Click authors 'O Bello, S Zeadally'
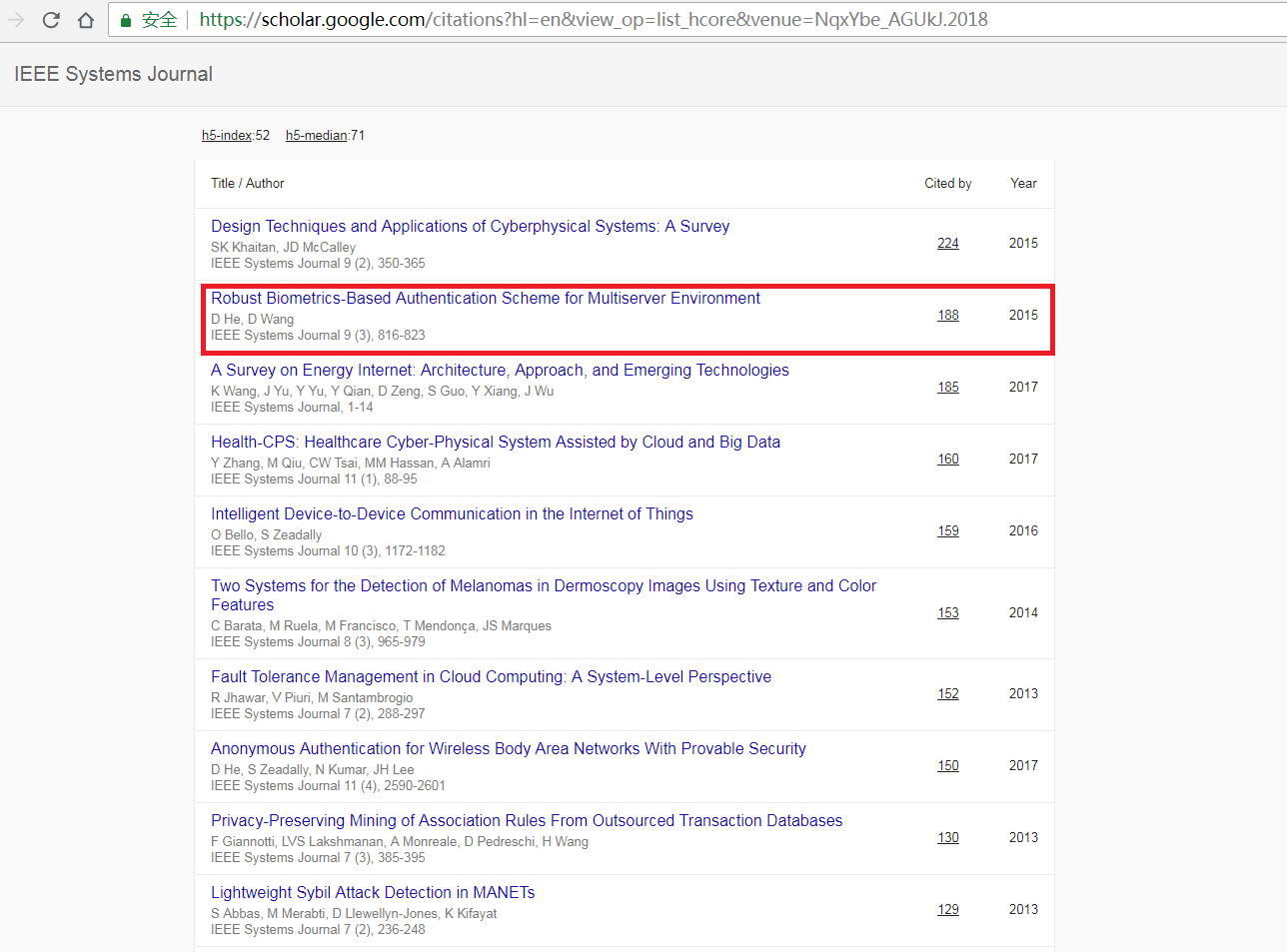 266,535
